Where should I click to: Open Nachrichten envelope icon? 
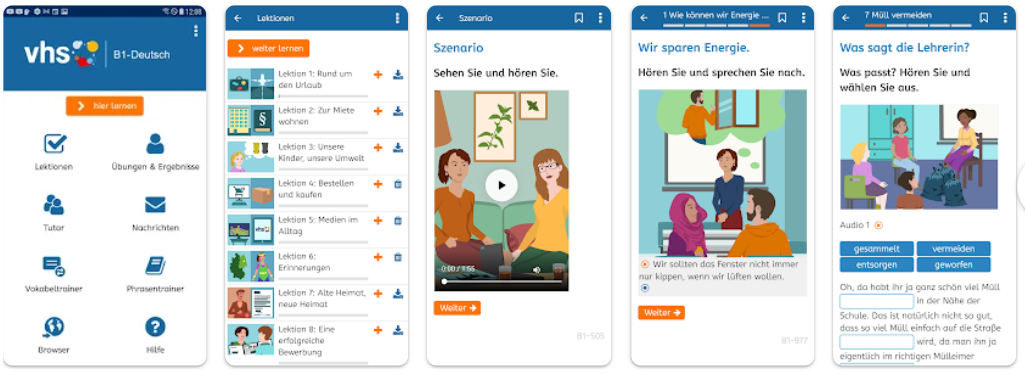(x=155, y=205)
